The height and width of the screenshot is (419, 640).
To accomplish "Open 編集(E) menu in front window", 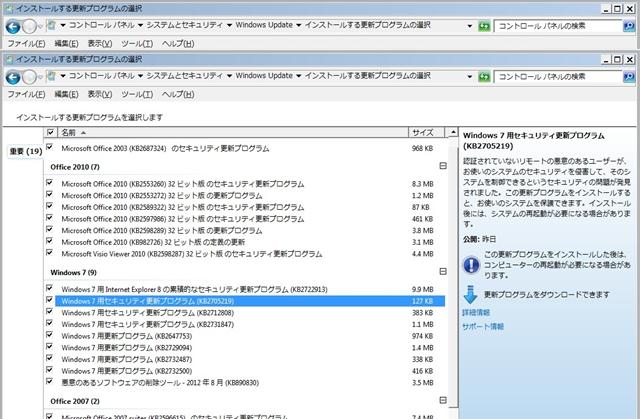I will (x=66, y=94).
